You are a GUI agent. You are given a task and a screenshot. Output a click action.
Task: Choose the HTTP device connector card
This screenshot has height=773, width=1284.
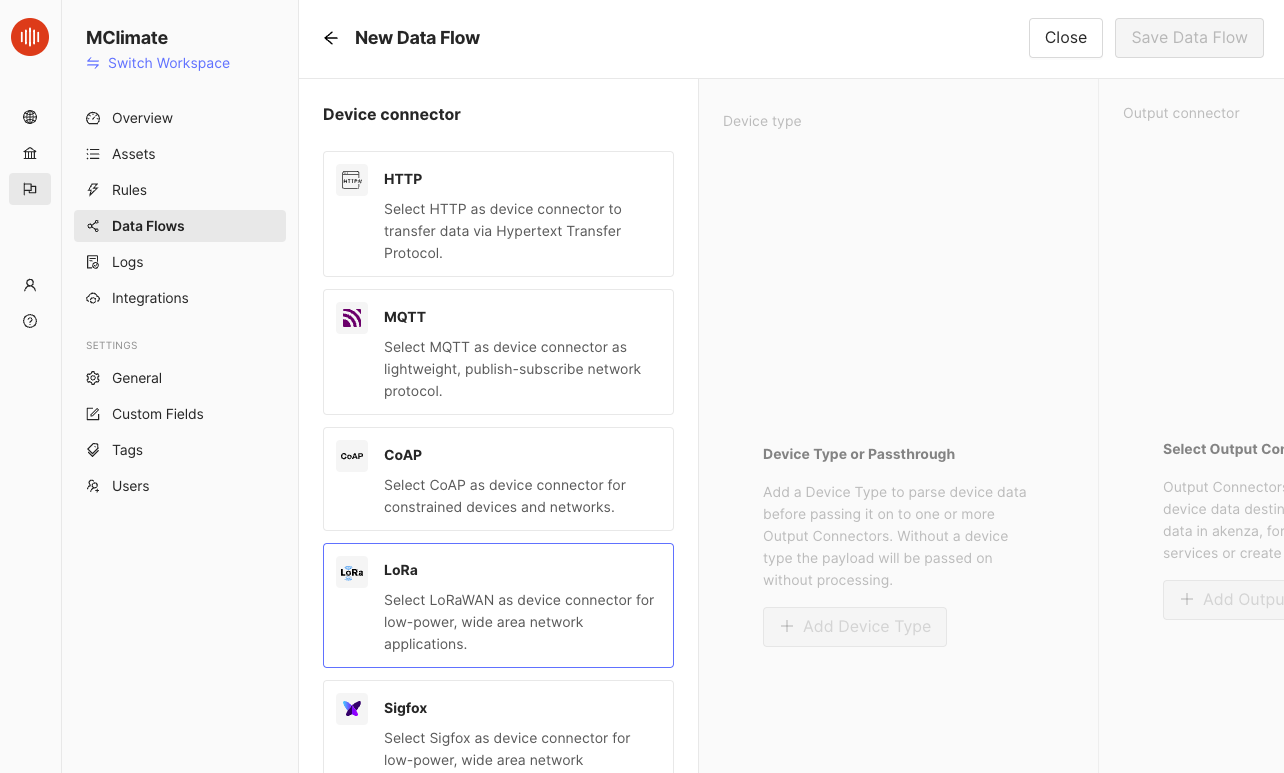[x=498, y=214]
